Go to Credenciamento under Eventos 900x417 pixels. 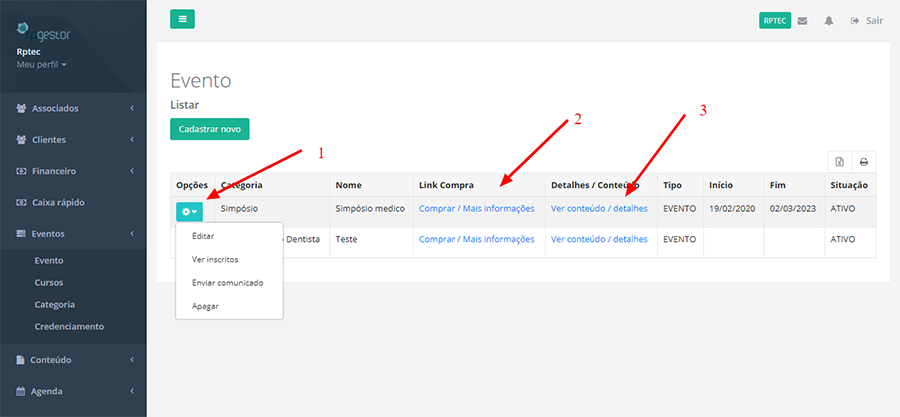69,326
